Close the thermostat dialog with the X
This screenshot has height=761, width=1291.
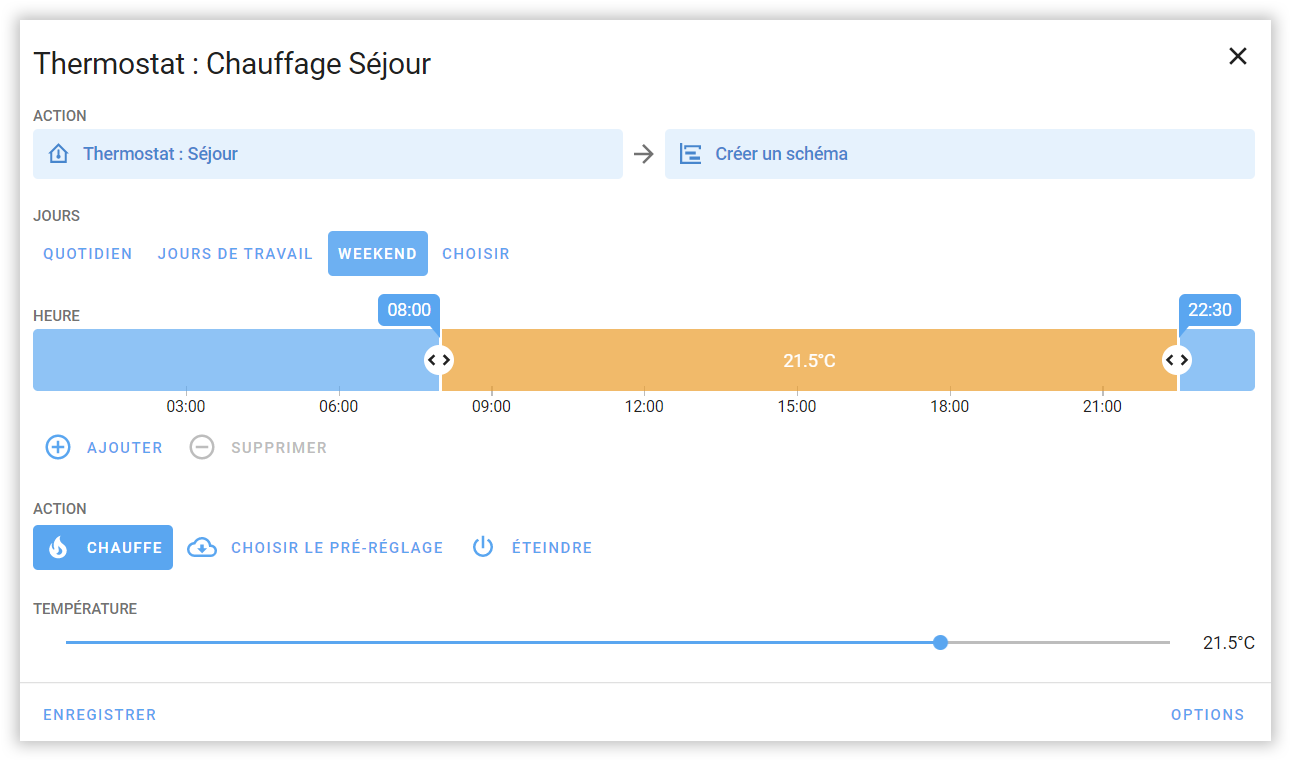[1238, 56]
